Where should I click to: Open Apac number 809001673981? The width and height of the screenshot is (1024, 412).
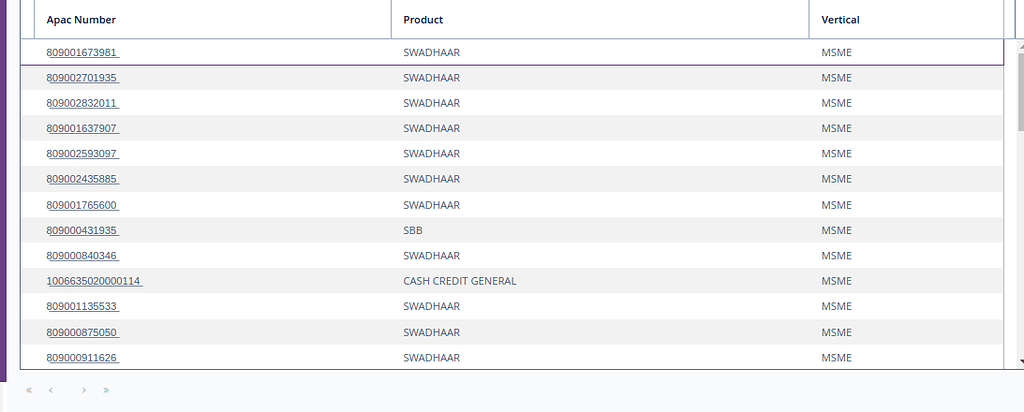click(82, 53)
